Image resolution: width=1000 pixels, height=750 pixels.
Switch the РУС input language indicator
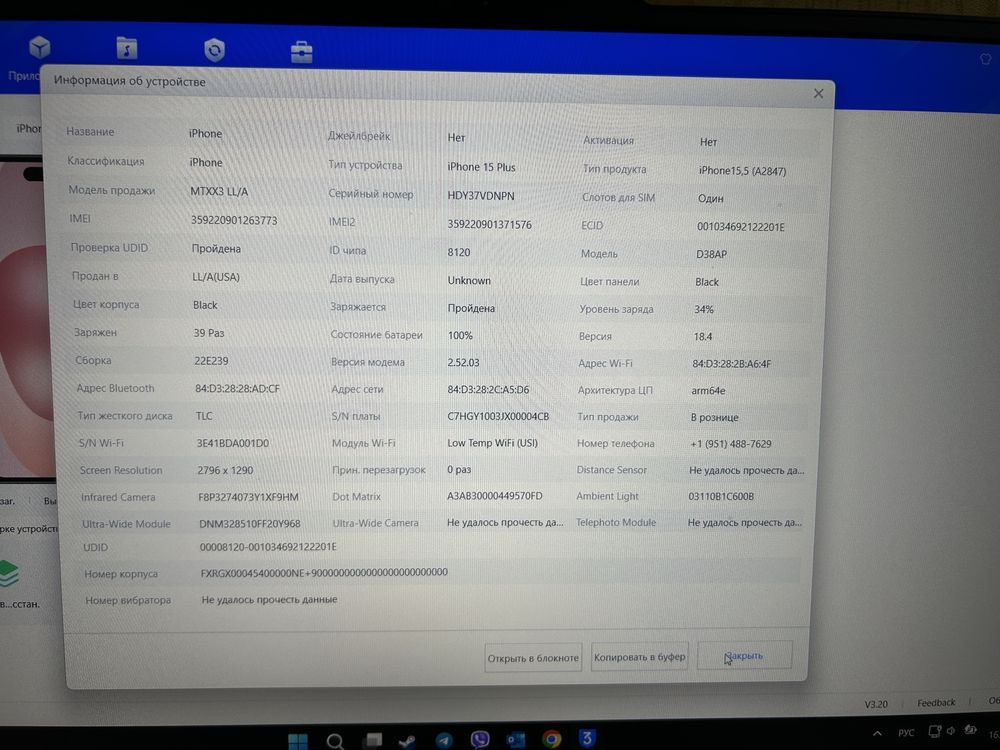point(906,733)
